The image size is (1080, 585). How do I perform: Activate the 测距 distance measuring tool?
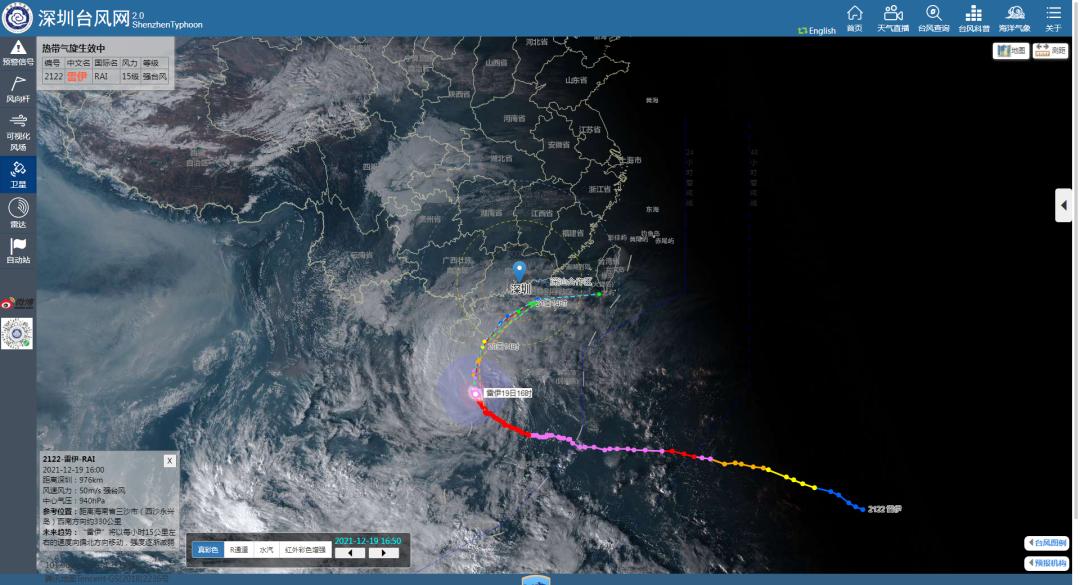[1050, 50]
